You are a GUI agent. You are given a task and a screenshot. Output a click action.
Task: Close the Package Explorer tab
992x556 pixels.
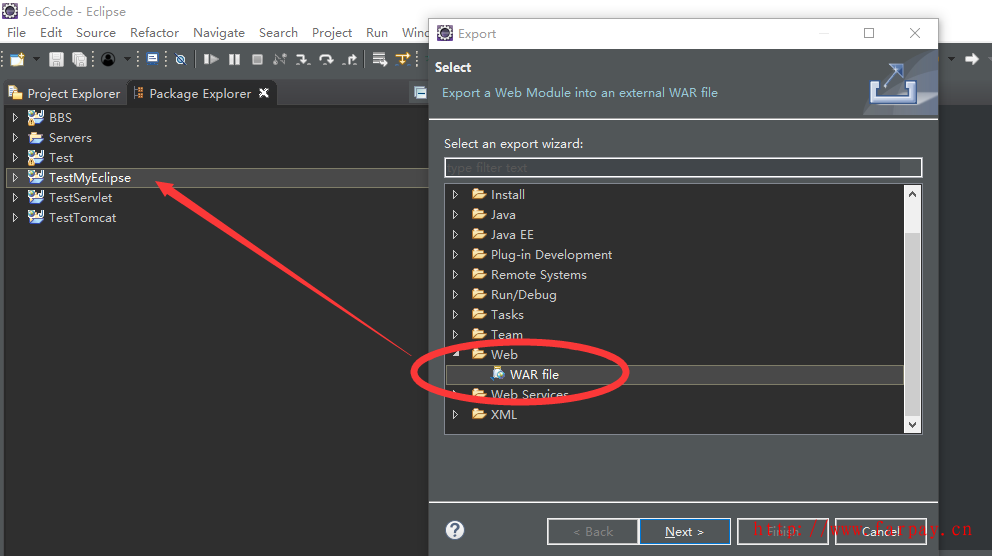coord(264,93)
